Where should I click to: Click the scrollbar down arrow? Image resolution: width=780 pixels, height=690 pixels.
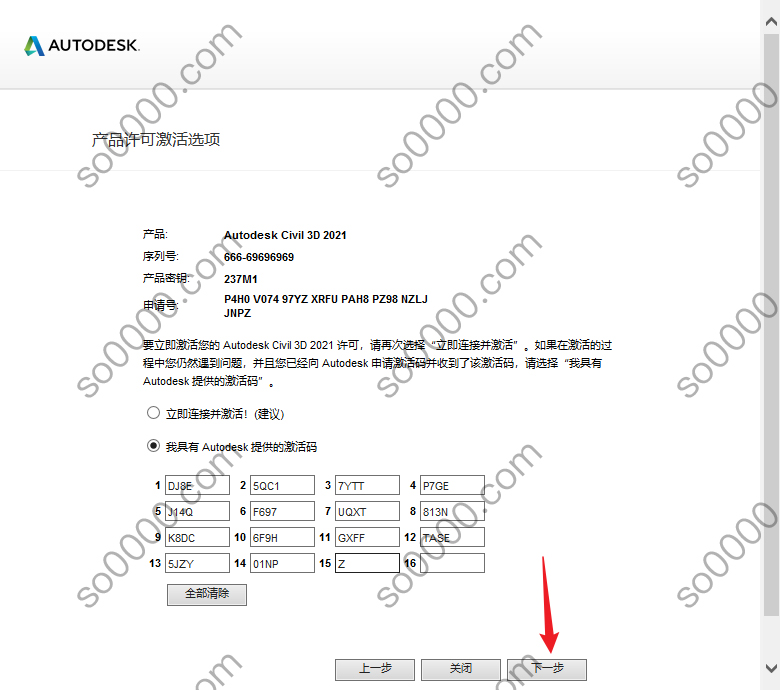click(x=771, y=668)
